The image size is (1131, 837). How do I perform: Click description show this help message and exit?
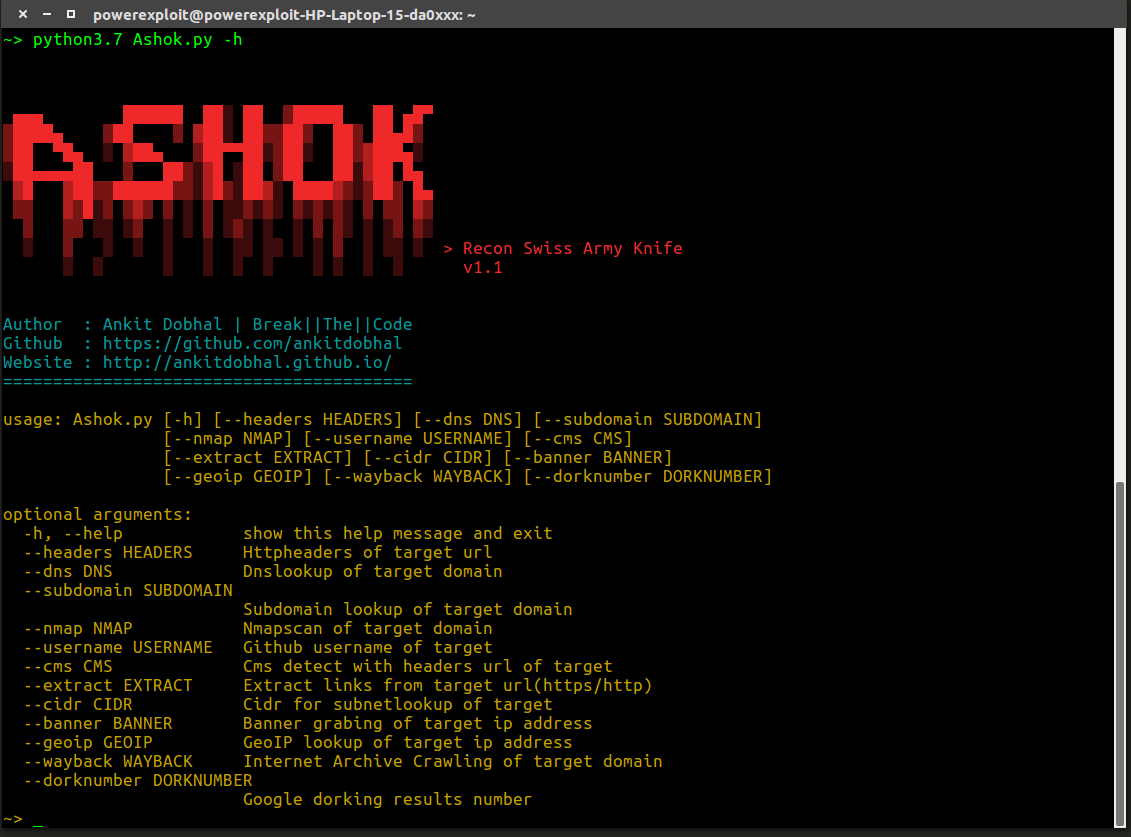point(397,533)
